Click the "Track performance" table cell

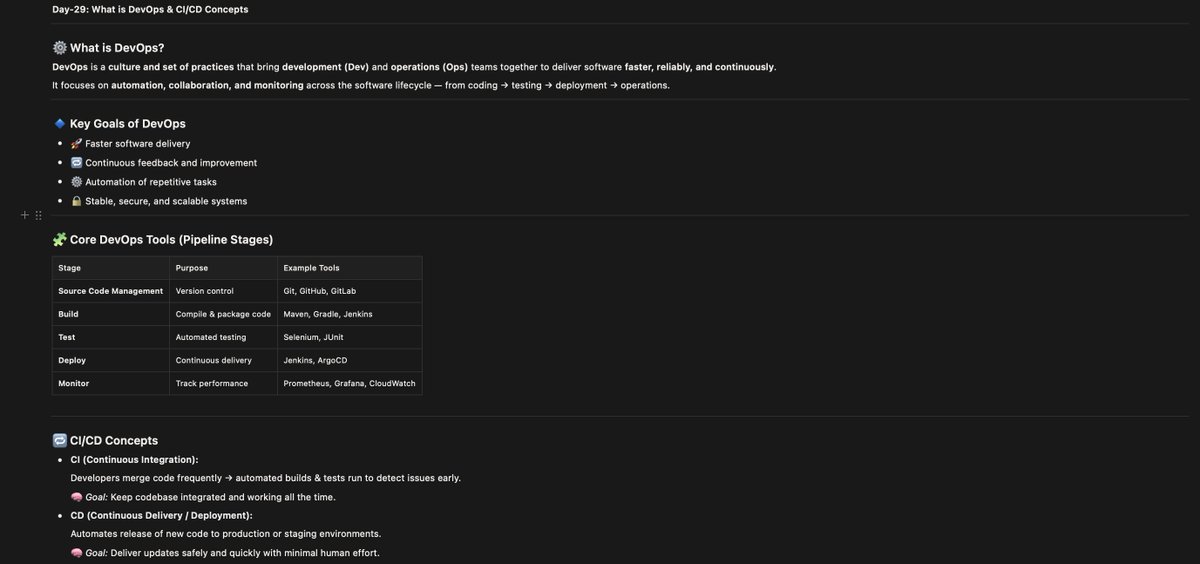tap(223, 383)
